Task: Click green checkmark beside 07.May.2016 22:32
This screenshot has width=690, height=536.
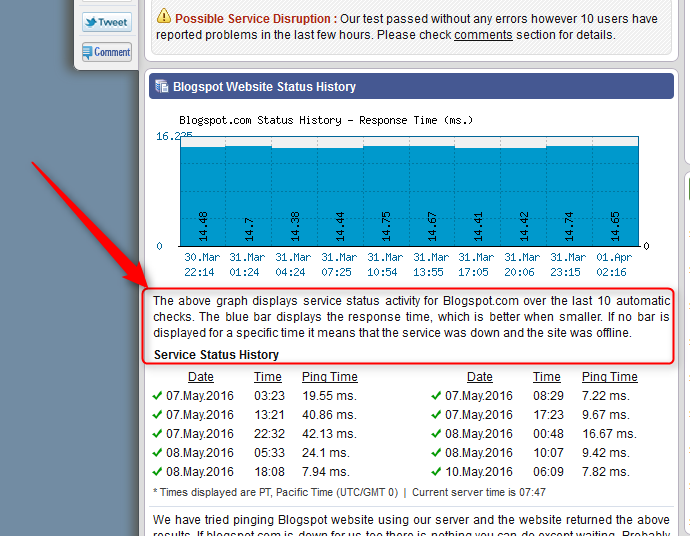Action: [157, 433]
